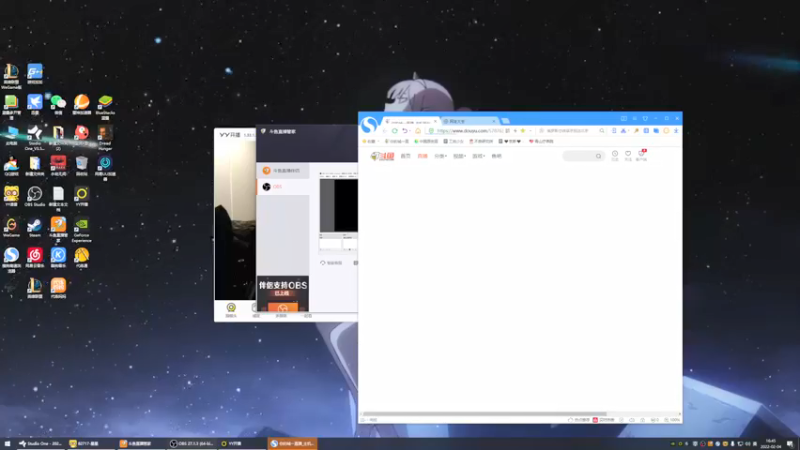The width and height of the screenshot is (800, 450).
Task: Open the Recycle Bin desktop icon
Action: [x=82, y=165]
